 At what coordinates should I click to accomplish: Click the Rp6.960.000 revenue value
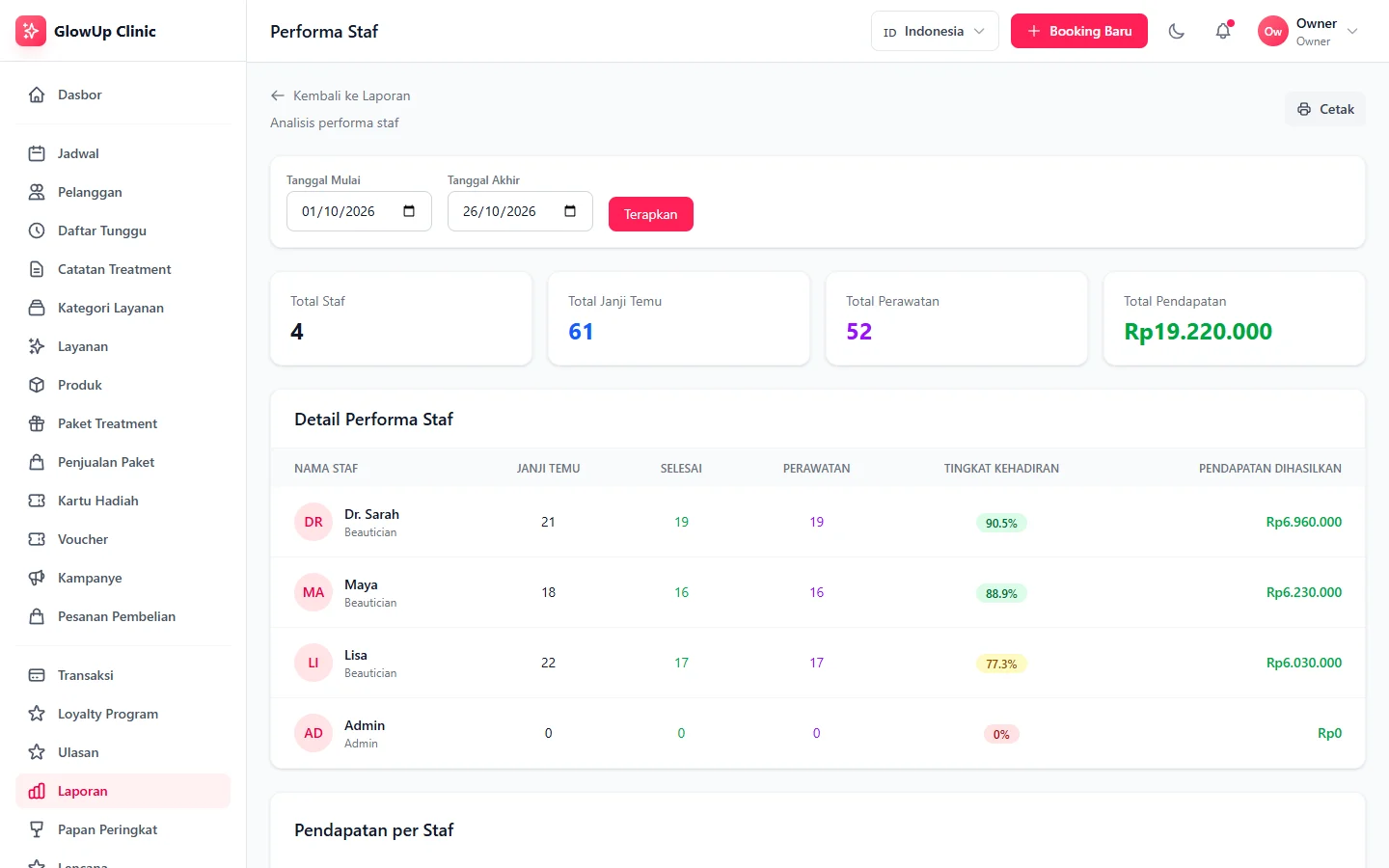coord(1304,522)
